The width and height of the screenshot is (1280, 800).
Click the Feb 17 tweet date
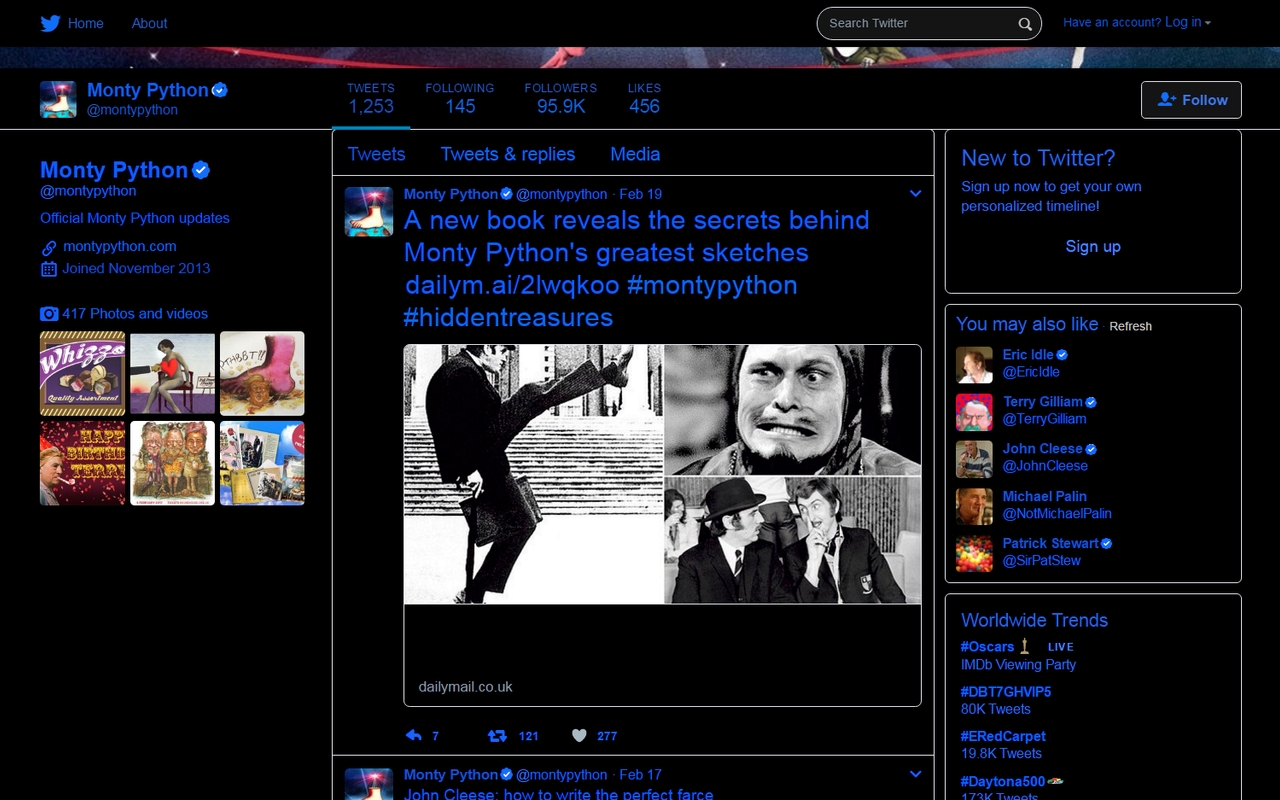pos(640,774)
